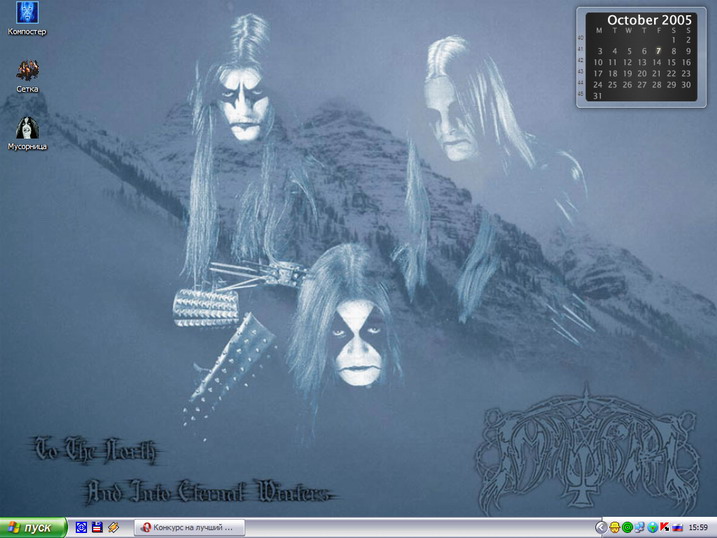
Task: Select day 24 in the calendar widget
Action: pyautogui.click(x=598, y=85)
